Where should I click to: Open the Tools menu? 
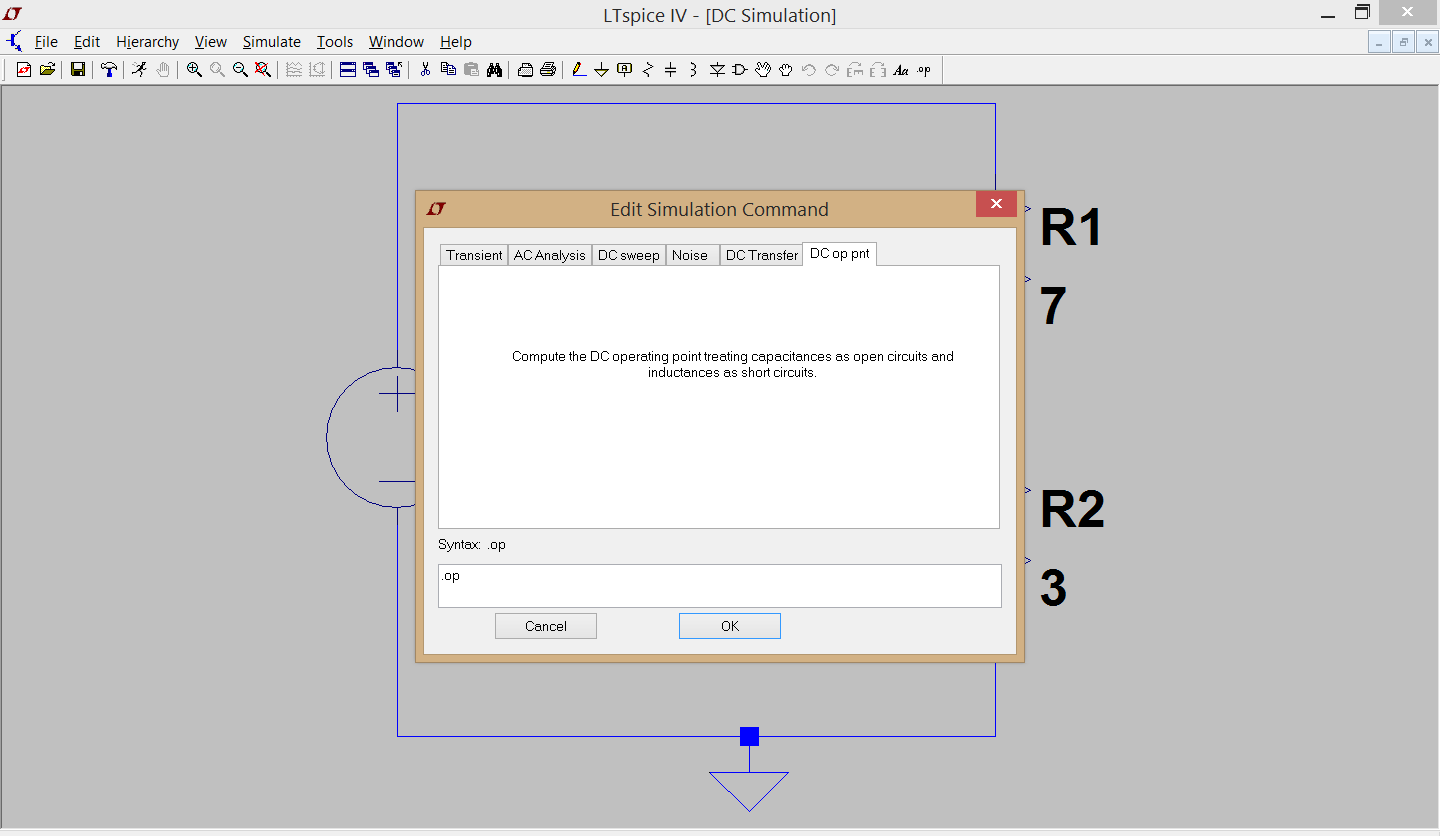coord(335,42)
